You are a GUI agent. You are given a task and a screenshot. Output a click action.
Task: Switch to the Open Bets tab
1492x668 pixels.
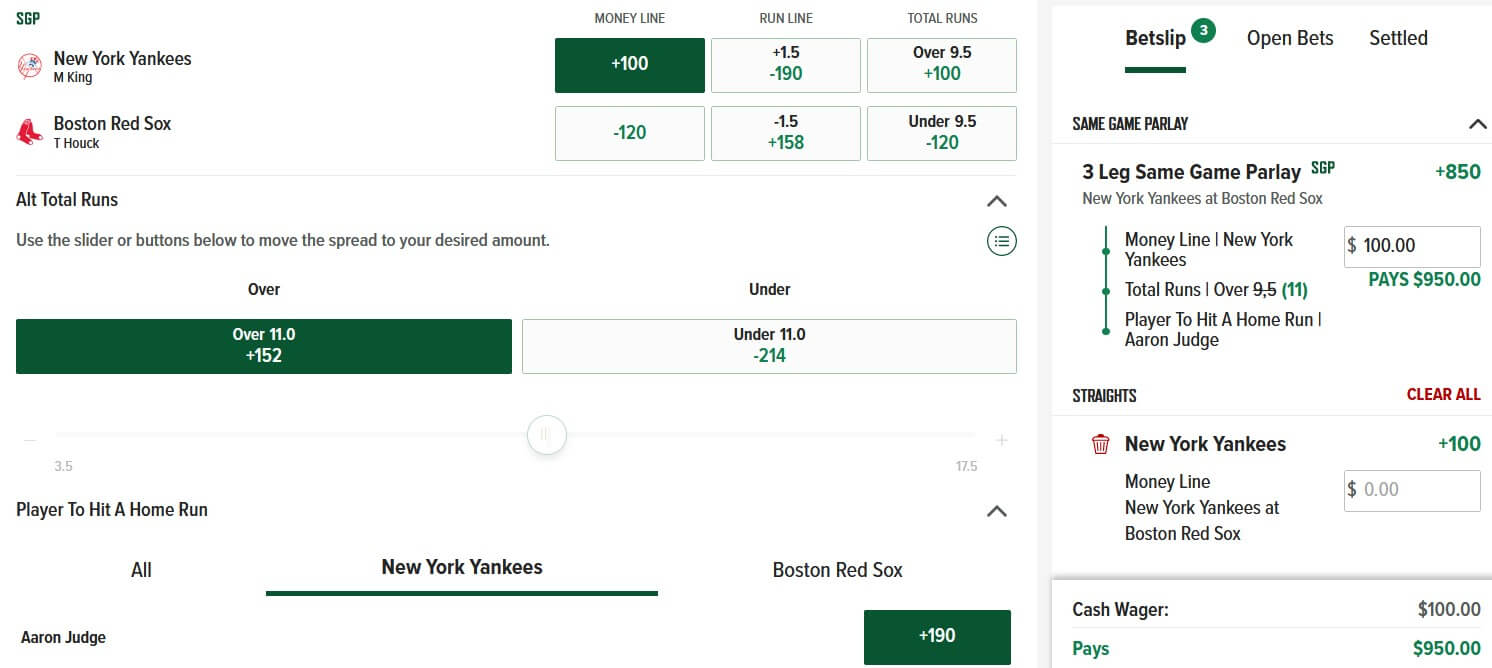(x=1290, y=38)
